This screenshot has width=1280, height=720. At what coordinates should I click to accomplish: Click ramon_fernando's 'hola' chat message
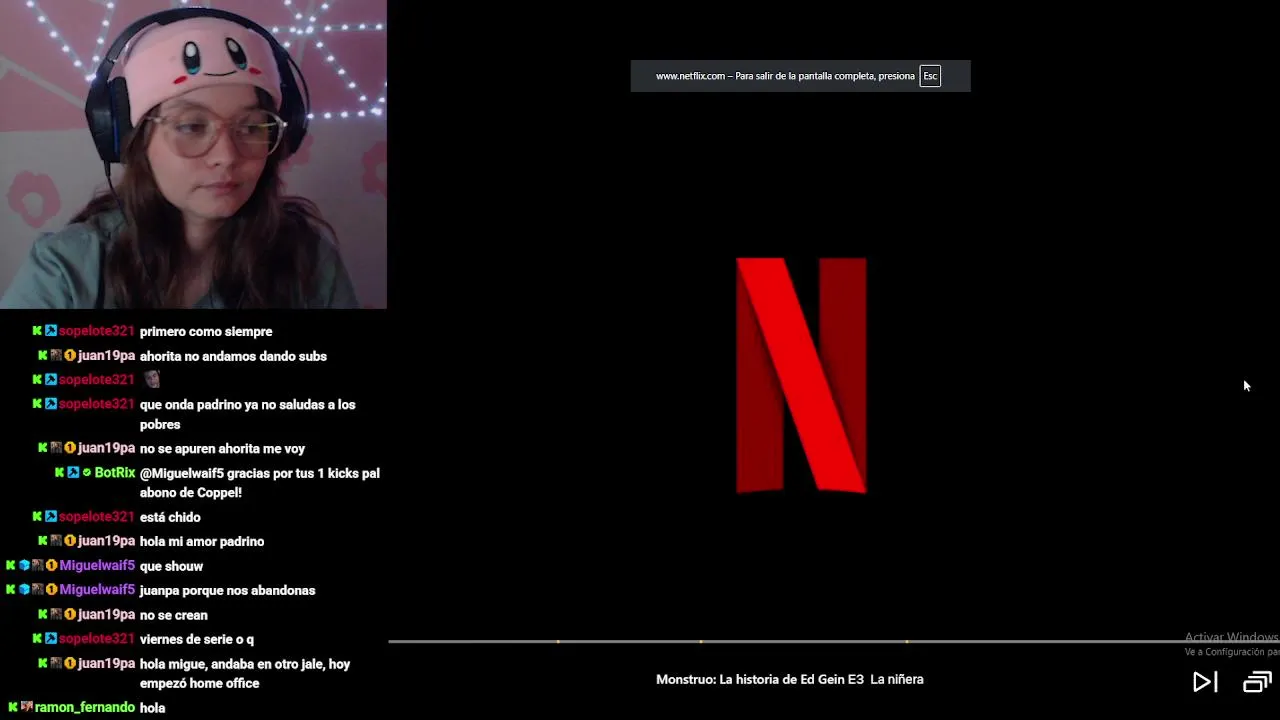coord(153,707)
